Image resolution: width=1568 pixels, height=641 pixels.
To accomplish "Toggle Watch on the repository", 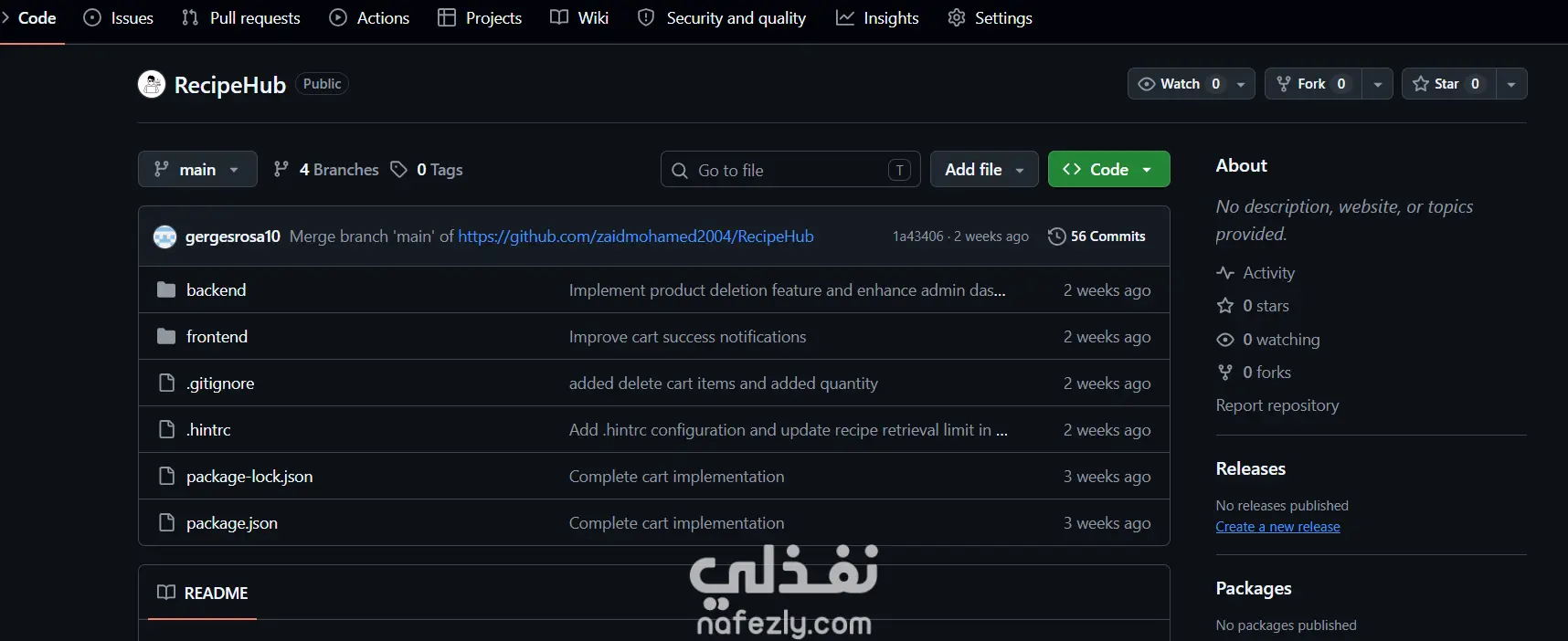I will (x=1179, y=84).
